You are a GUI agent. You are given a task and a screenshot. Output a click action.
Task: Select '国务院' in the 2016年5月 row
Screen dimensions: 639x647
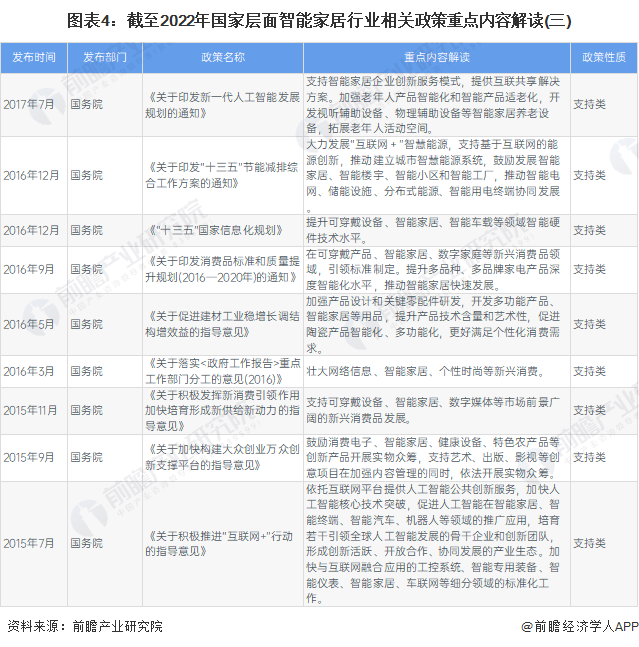86,324
